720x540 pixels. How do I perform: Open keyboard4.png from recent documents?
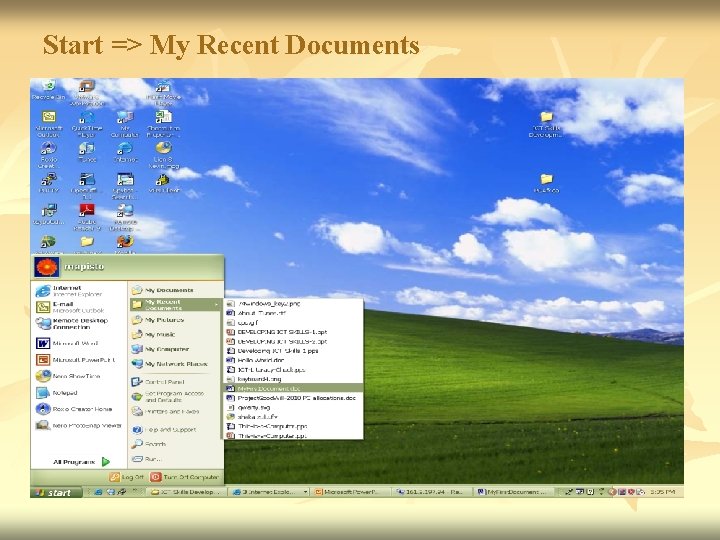coord(294,379)
